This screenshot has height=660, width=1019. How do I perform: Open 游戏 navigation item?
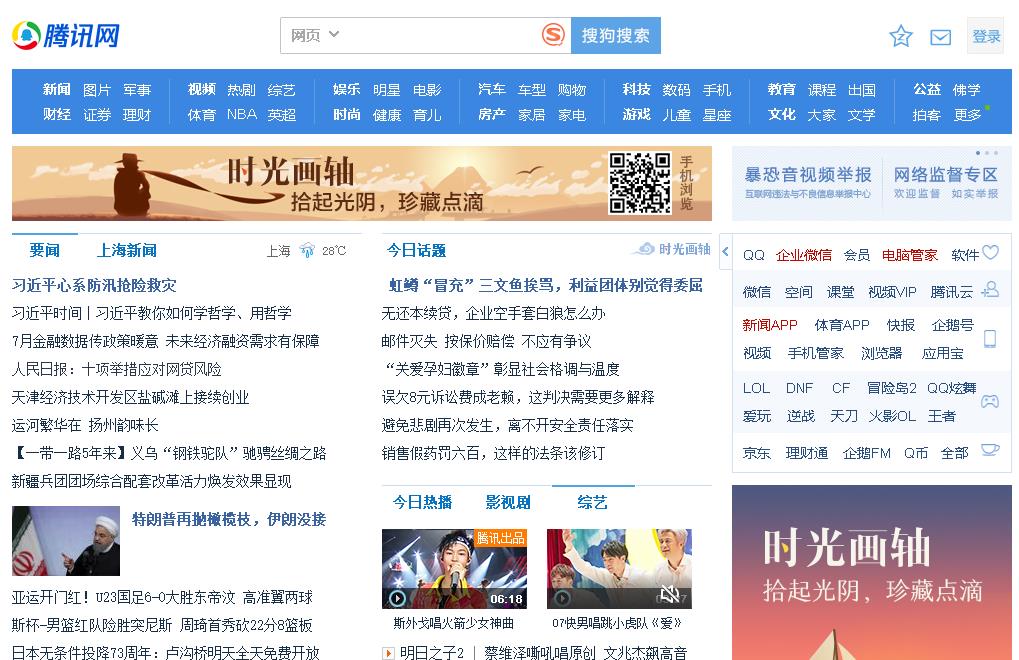[636, 114]
